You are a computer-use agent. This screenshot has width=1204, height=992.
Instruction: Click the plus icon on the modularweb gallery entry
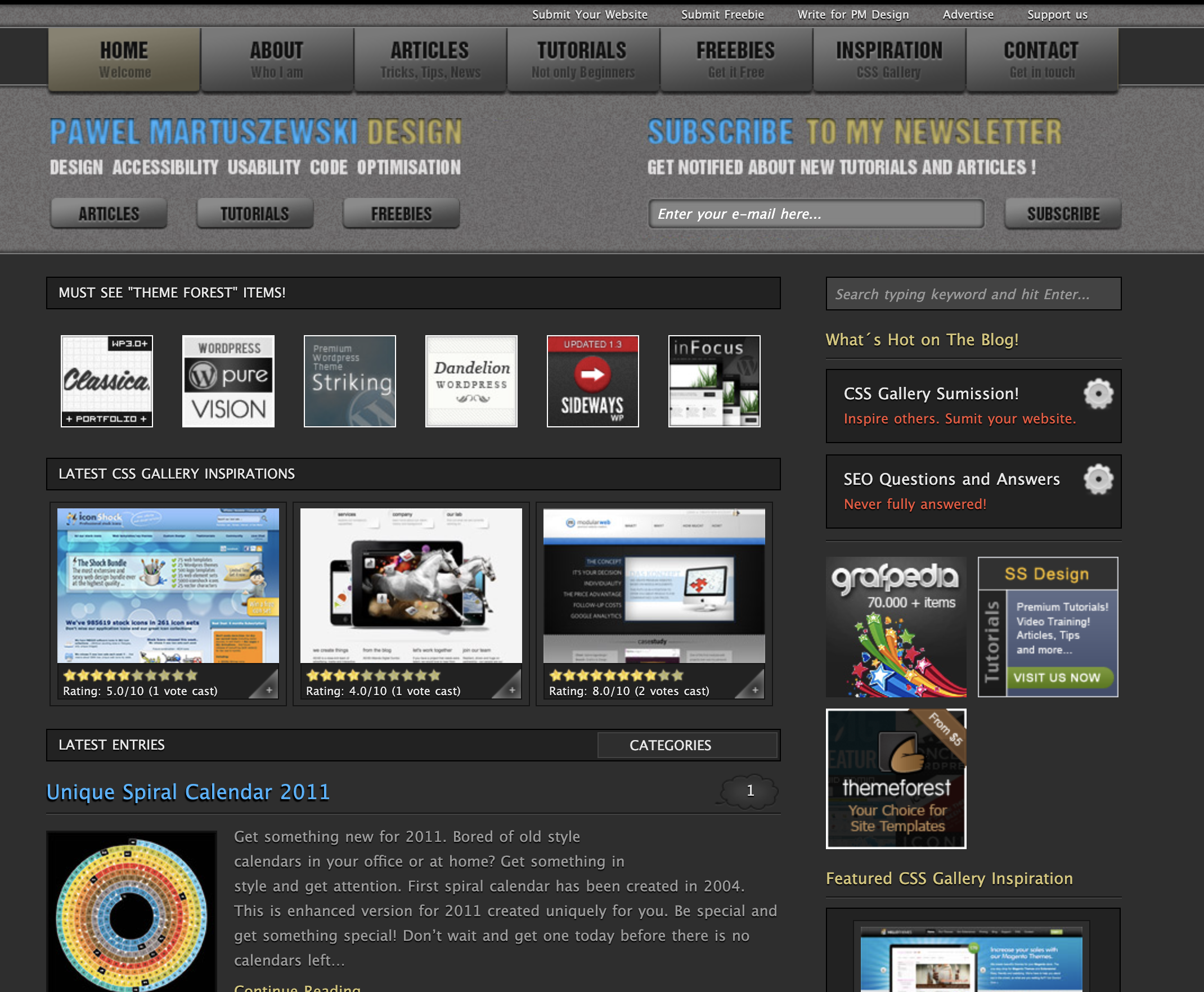(x=756, y=690)
